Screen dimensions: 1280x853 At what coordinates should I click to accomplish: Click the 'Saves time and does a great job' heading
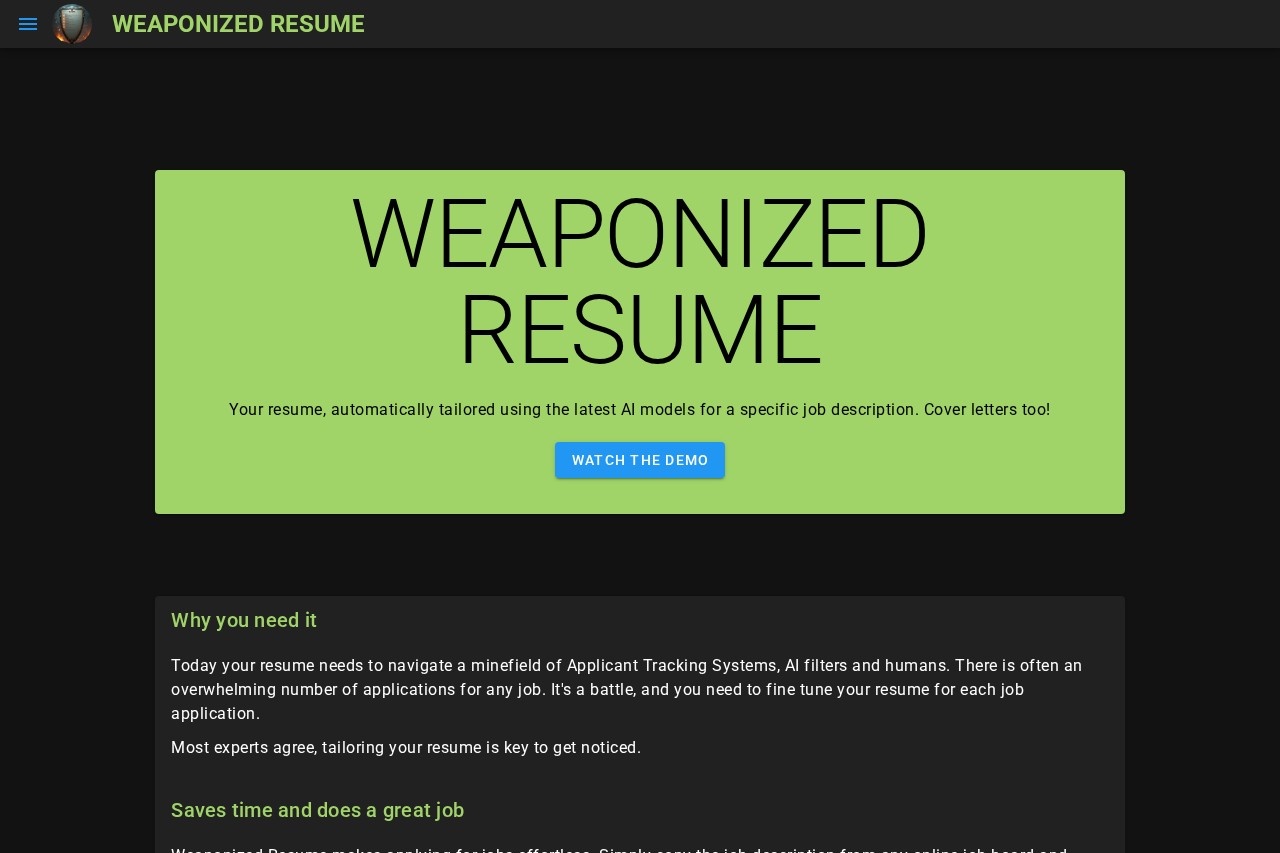317,810
